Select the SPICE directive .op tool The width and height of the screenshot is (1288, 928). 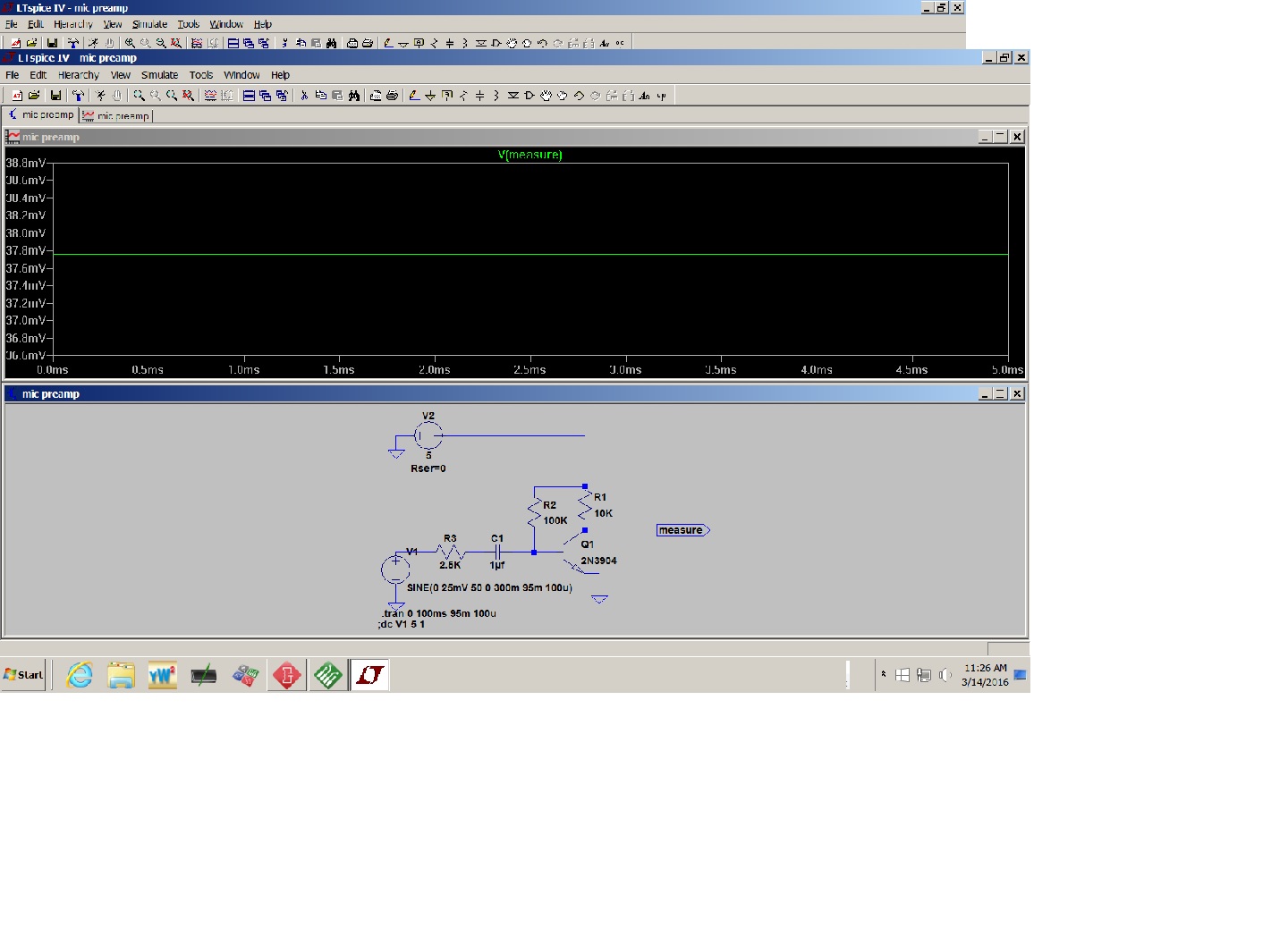coord(662,96)
